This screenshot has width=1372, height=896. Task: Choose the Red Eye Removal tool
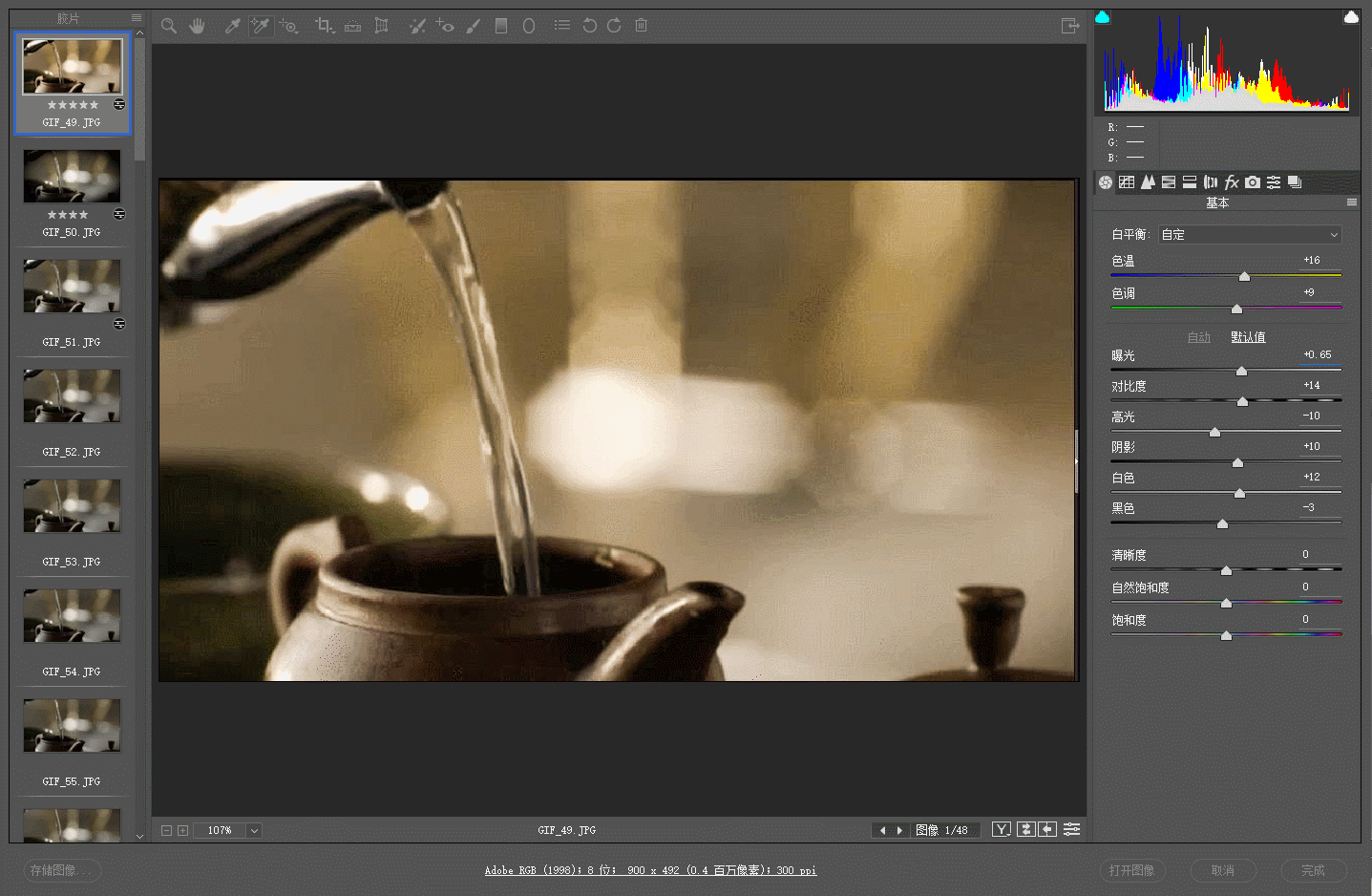[445, 26]
